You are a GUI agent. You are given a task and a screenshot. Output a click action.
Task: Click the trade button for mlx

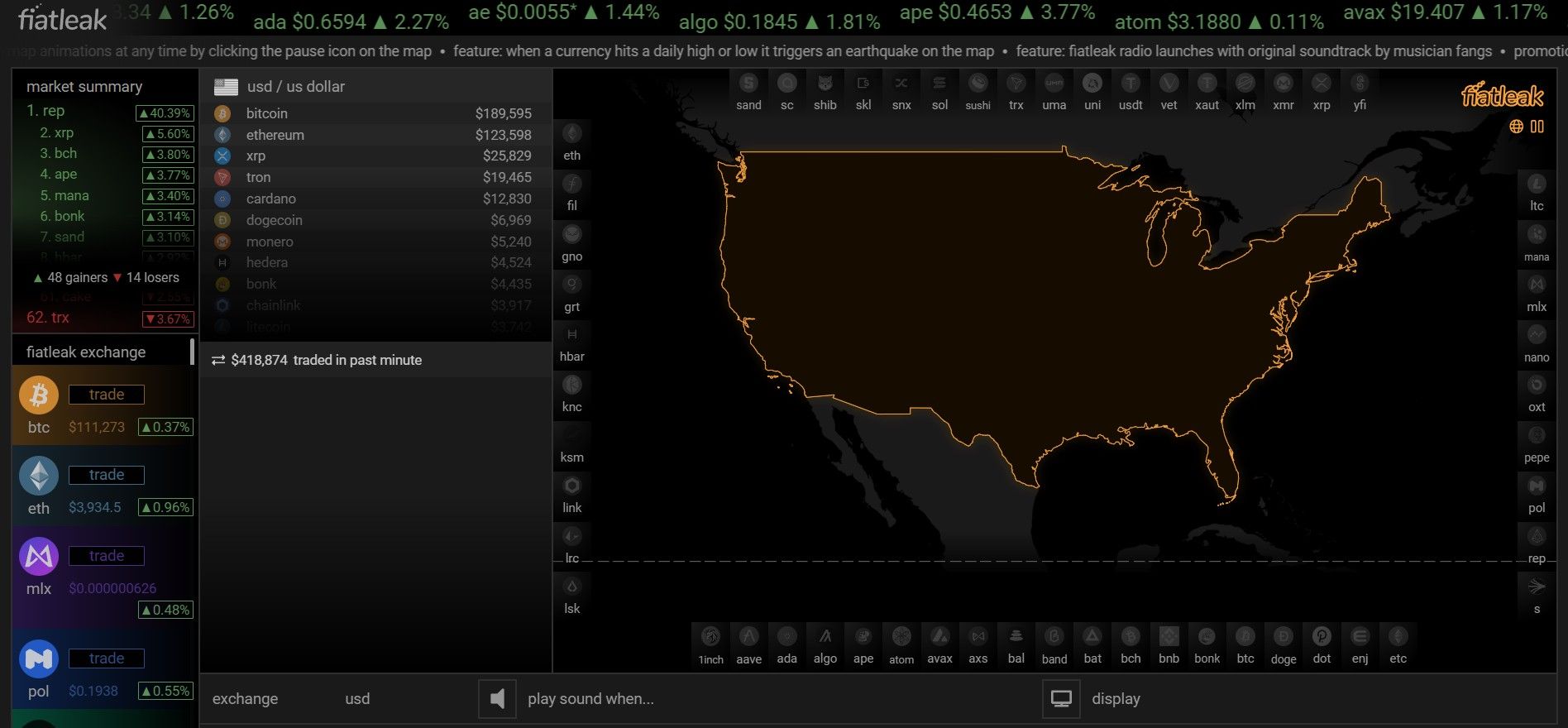click(x=107, y=556)
